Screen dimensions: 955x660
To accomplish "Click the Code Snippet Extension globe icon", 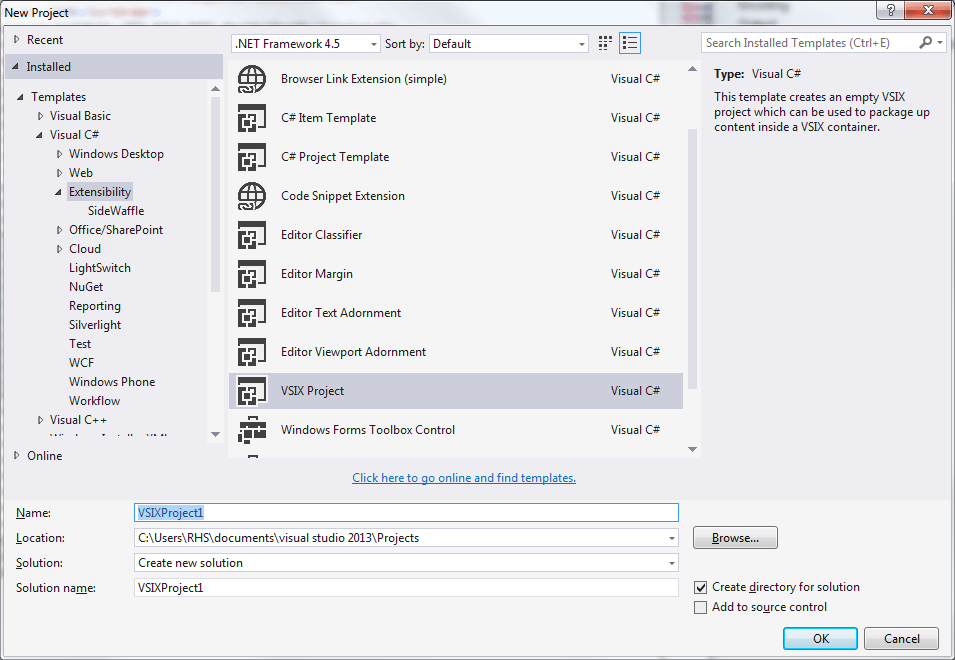I will pos(251,196).
